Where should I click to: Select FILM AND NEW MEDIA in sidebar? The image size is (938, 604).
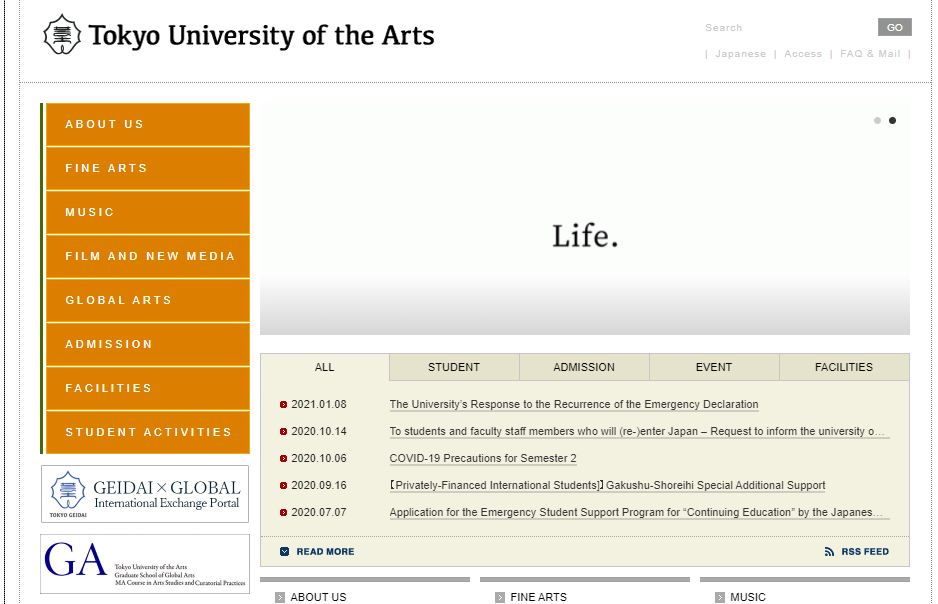(x=148, y=256)
